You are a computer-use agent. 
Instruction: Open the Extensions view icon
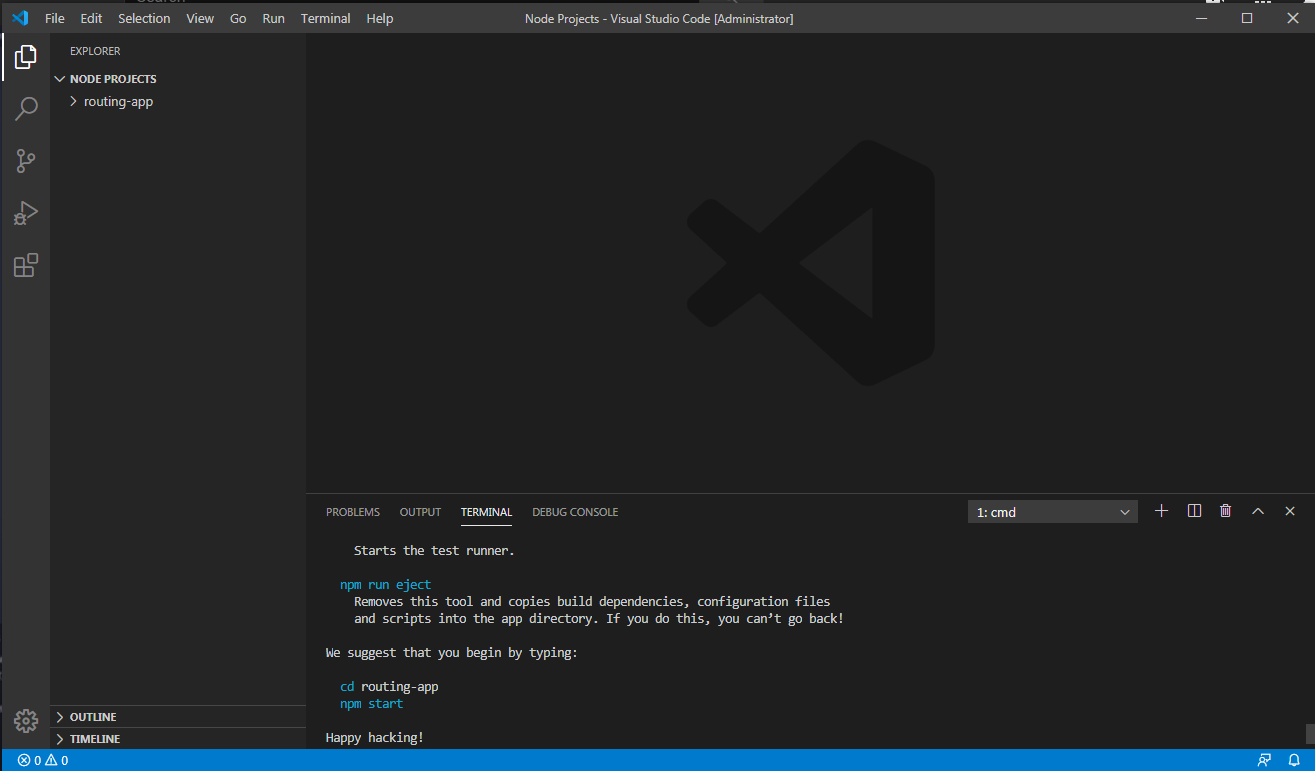coord(26,265)
